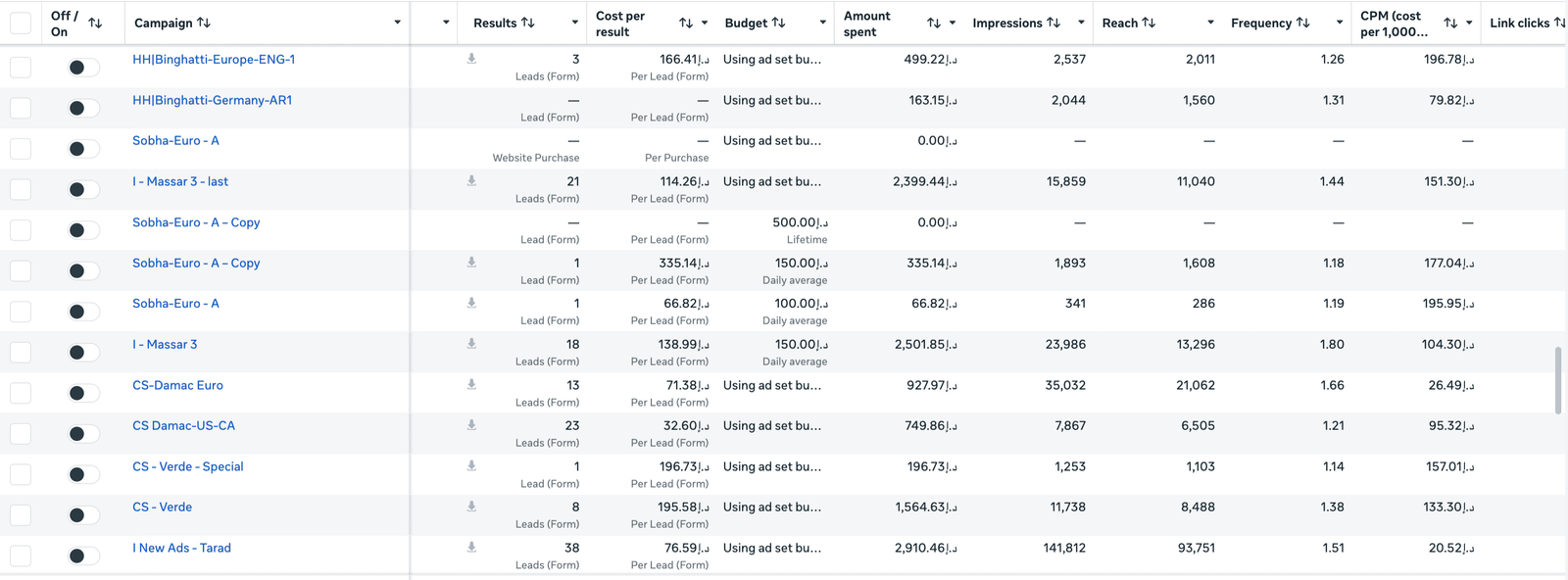Expand the CPM column dropdown
Image resolution: width=1568 pixels, height=580 pixels.
1469,23
